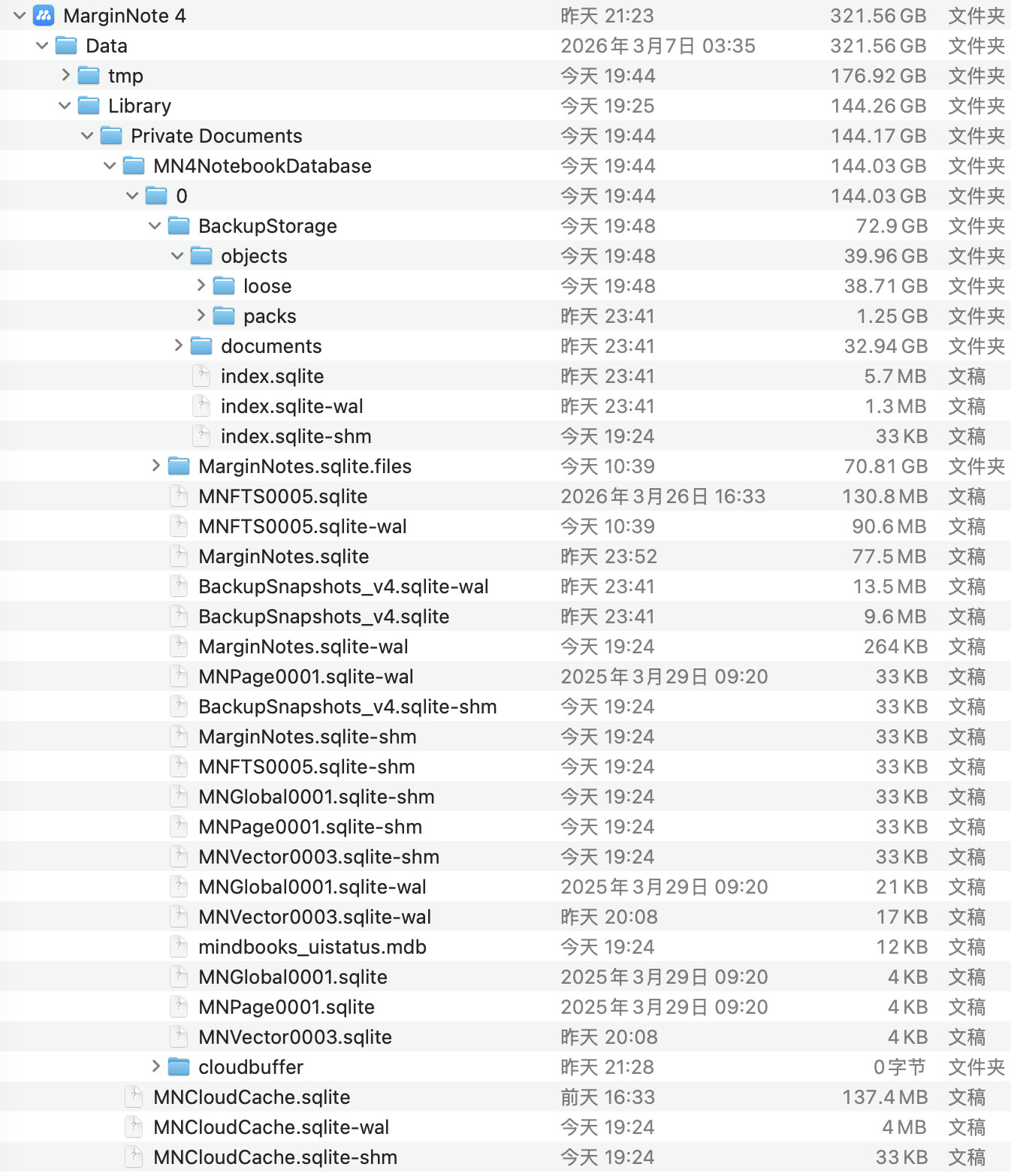This screenshot has width=1011, height=1176.
Task: Click the MNGlobal0001.sqlite file icon
Action: click(179, 977)
